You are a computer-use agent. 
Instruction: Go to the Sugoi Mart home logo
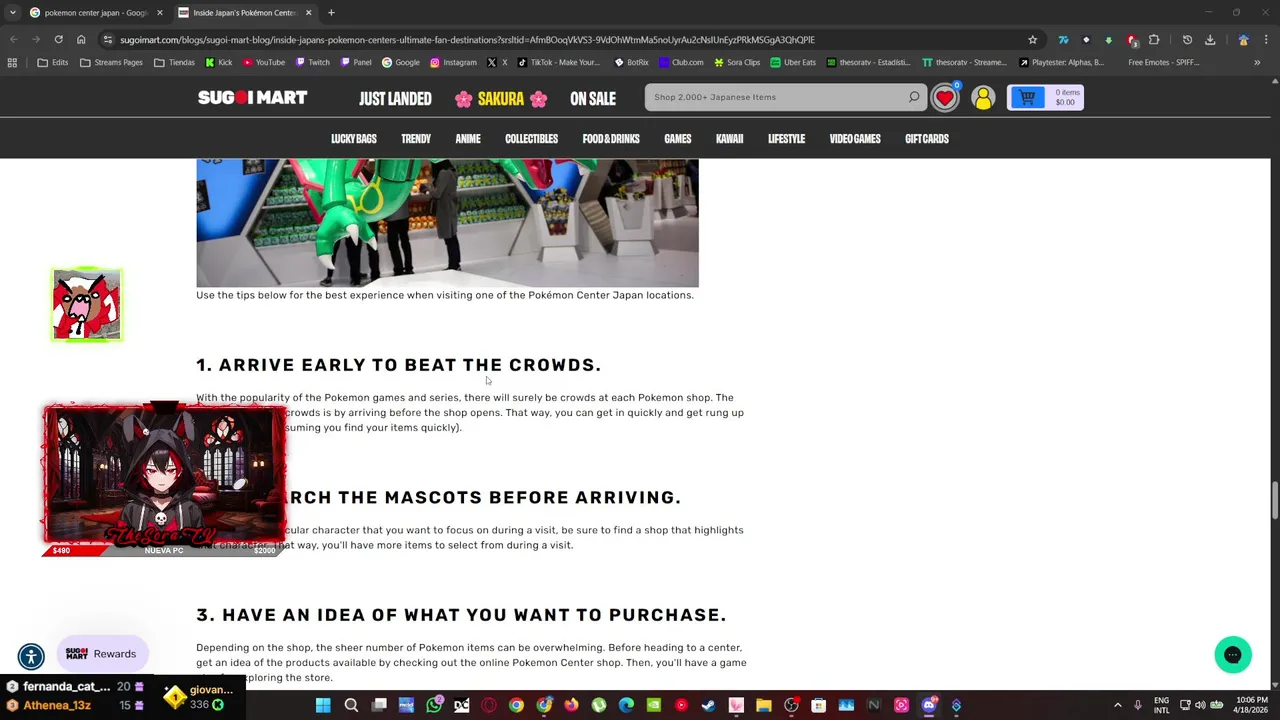[252, 97]
